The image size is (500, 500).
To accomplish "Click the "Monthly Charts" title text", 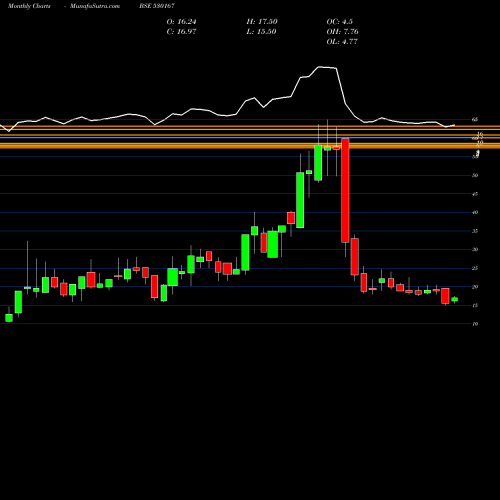I will click(x=29, y=6).
